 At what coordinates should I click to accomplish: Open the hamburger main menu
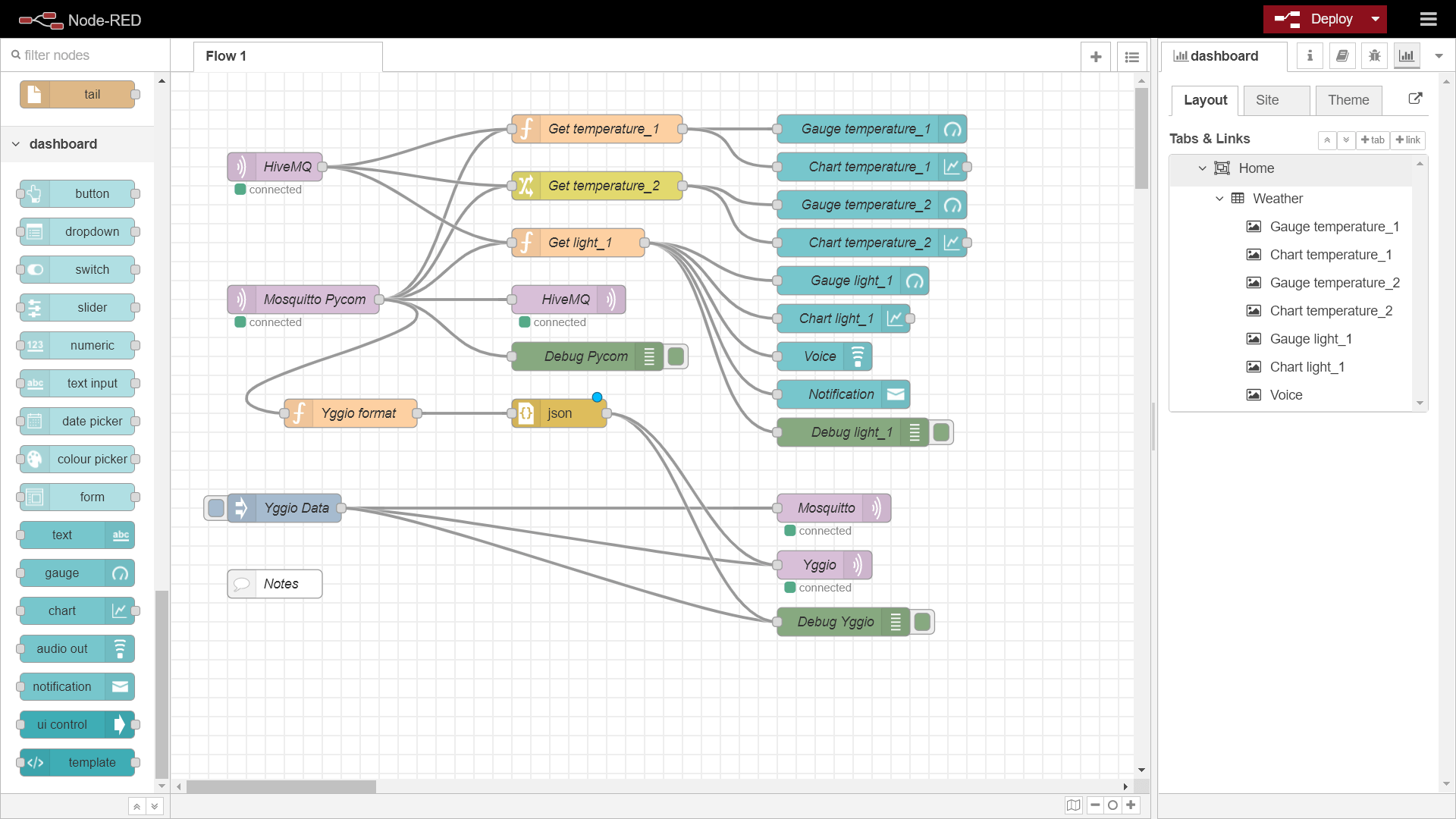click(1428, 20)
